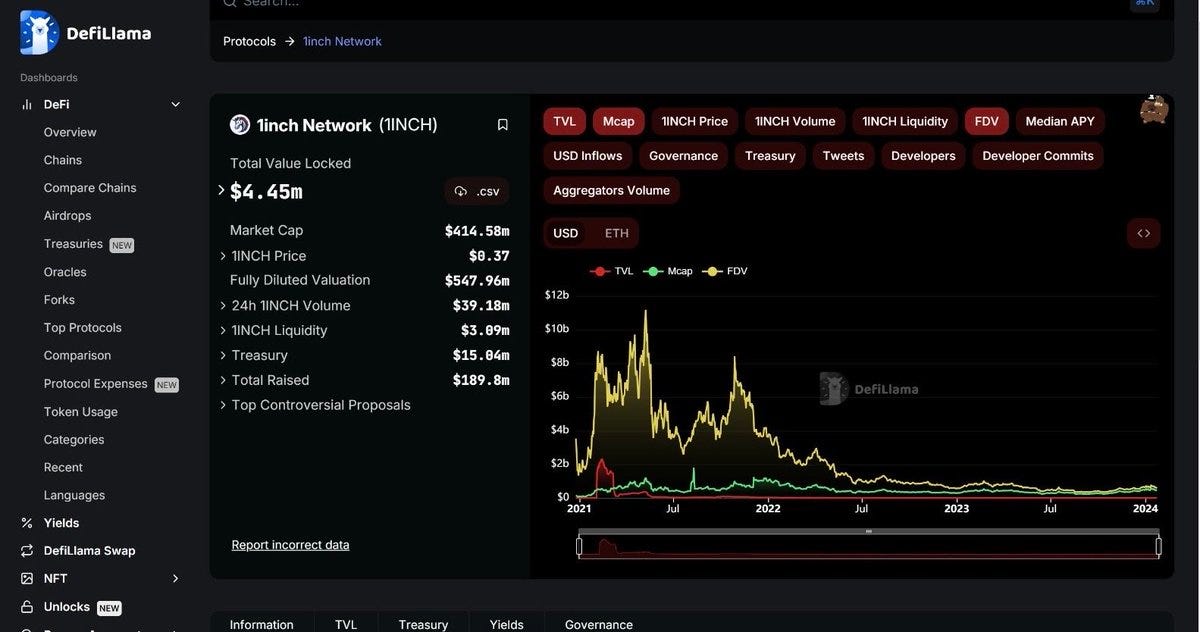Screen dimensions: 1200x632
Task: Click the DeFi bar chart sidebar icon
Action: pyautogui.click(x=27, y=104)
